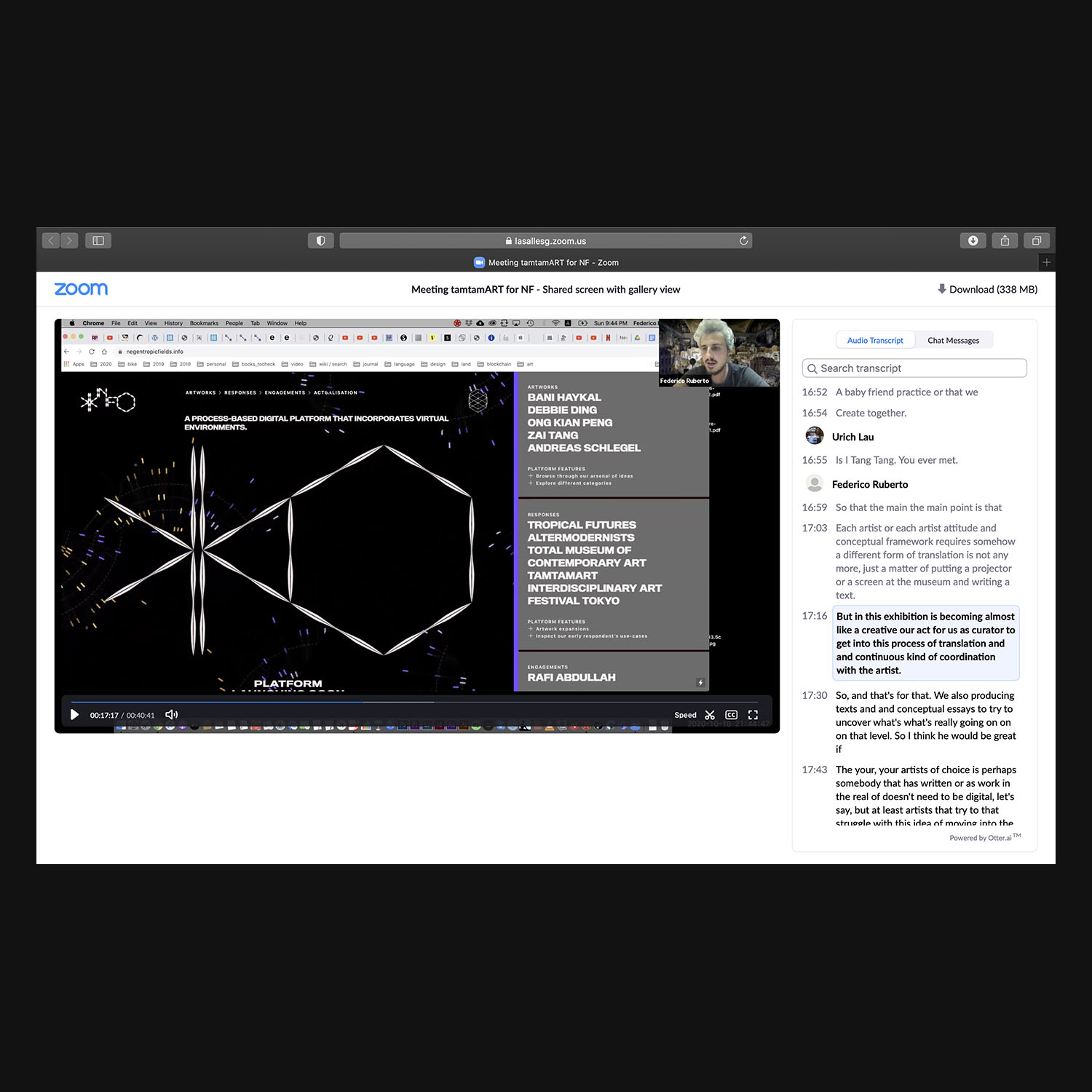
Task: Click Federico Ruberto's avatar in transcript
Action: pyautogui.click(x=815, y=483)
